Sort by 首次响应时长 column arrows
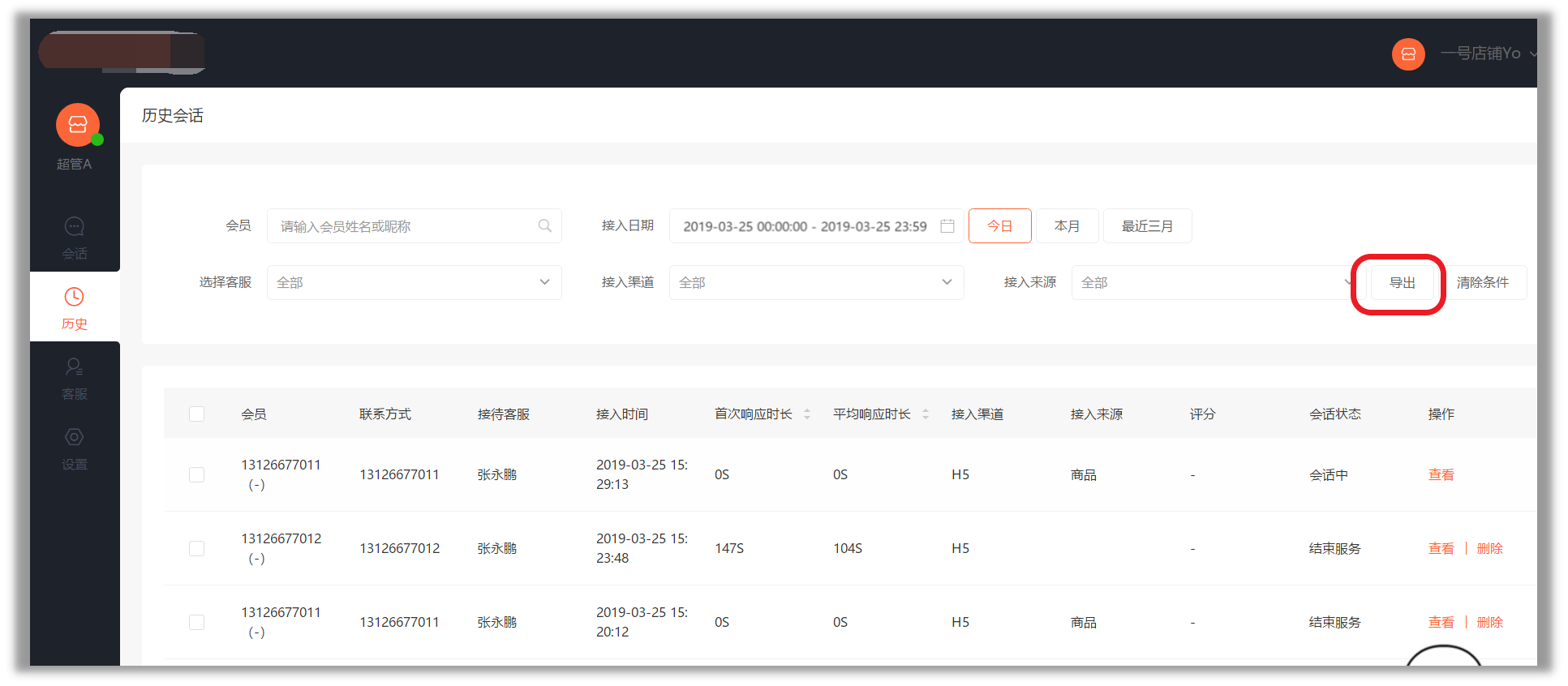 coord(807,414)
